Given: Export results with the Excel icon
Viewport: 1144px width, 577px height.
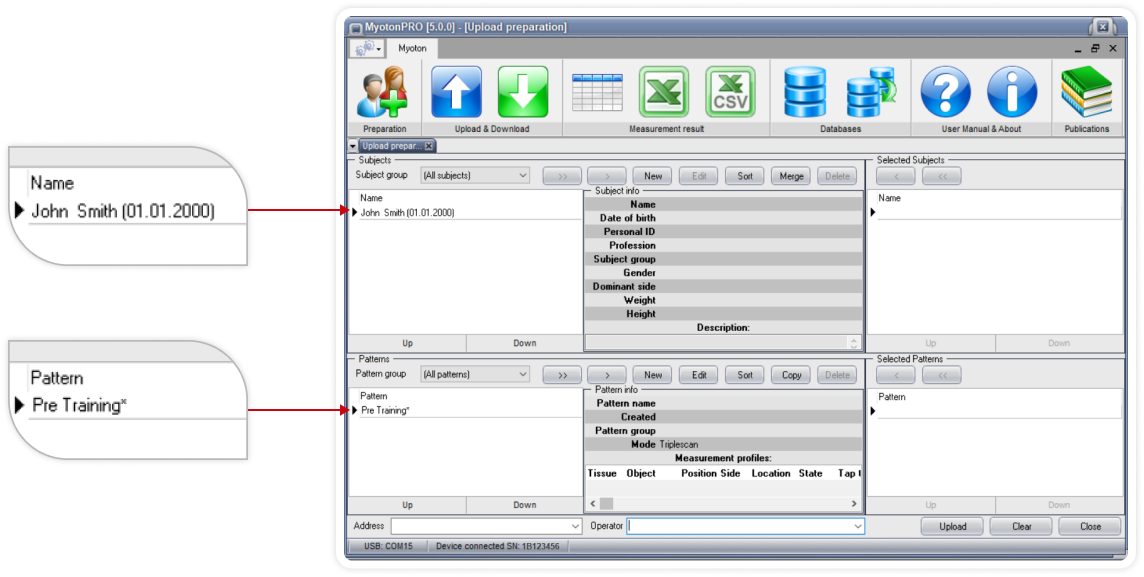Looking at the screenshot, I should 664,92.
